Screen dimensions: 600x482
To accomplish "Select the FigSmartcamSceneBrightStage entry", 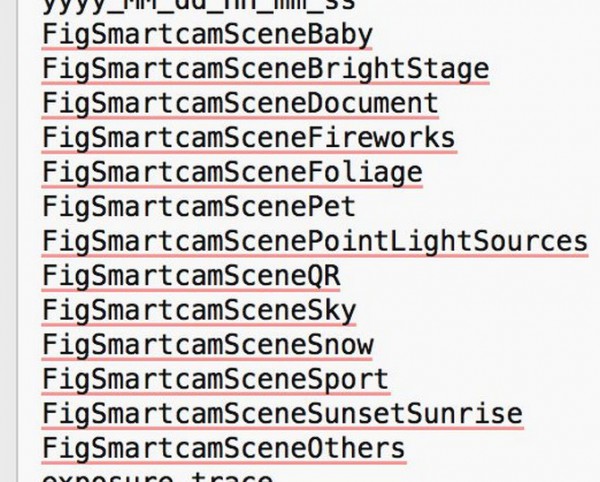I will pyautogui.click(x=266, y=69).
